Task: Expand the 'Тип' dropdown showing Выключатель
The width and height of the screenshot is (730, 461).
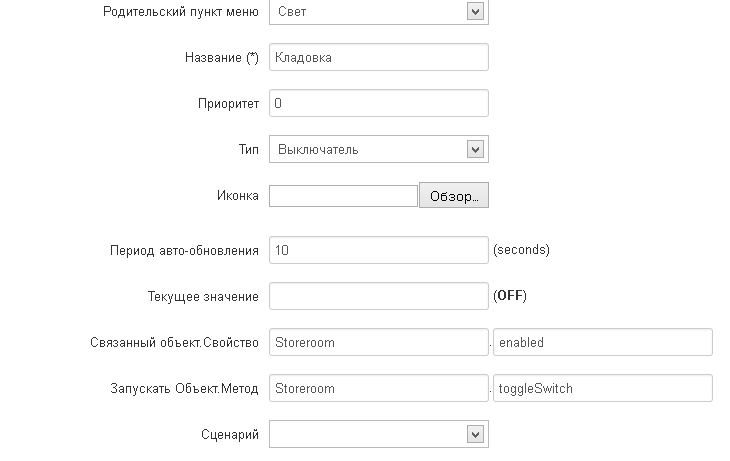Action: [x=378, y=149]
